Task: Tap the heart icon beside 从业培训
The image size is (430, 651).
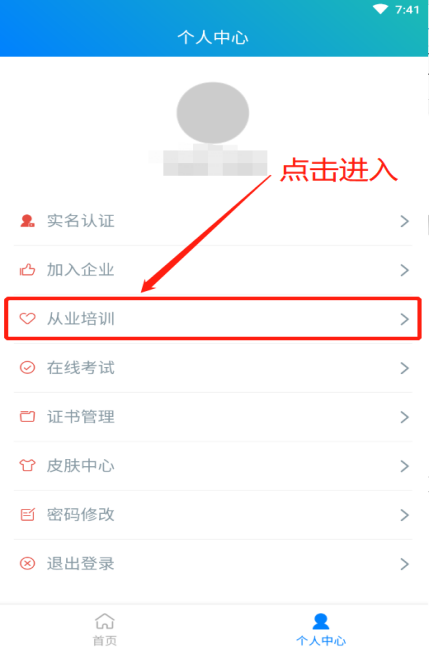Action: coord(27,318)
